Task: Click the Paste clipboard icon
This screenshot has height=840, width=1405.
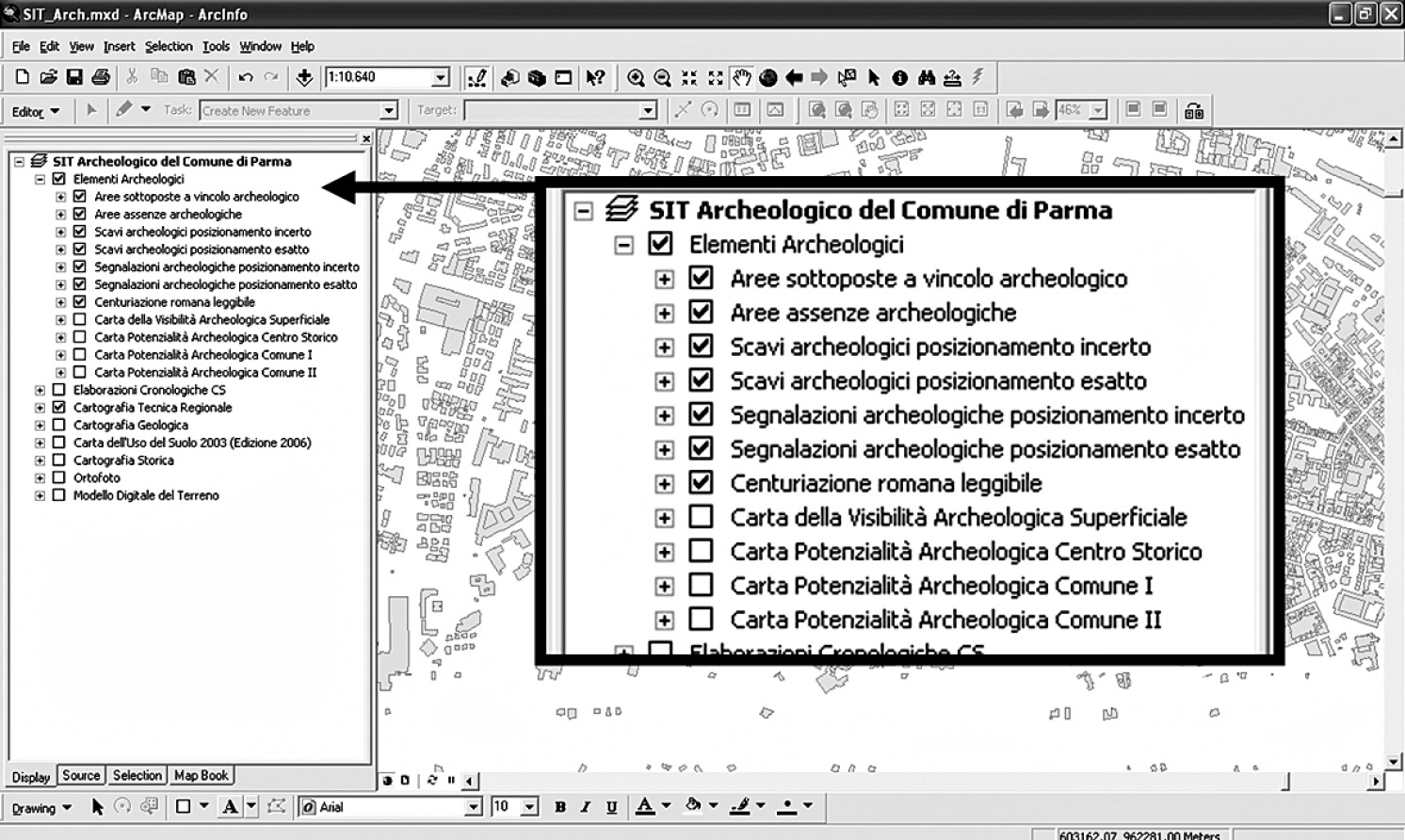Action: (186, 77)
